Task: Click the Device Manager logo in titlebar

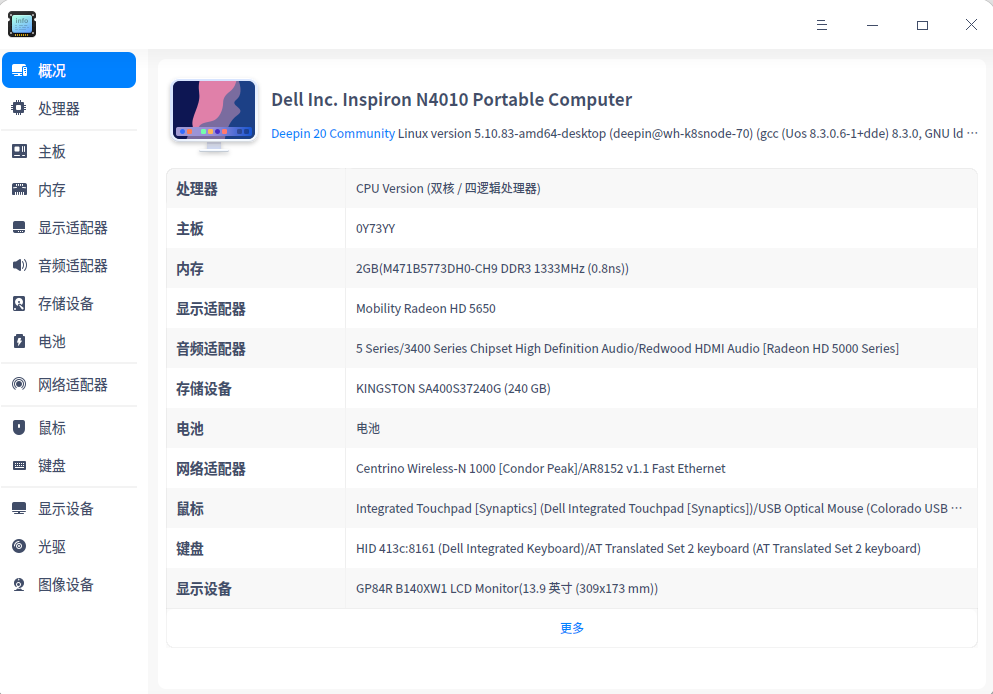Action: (x=22, y=24)
